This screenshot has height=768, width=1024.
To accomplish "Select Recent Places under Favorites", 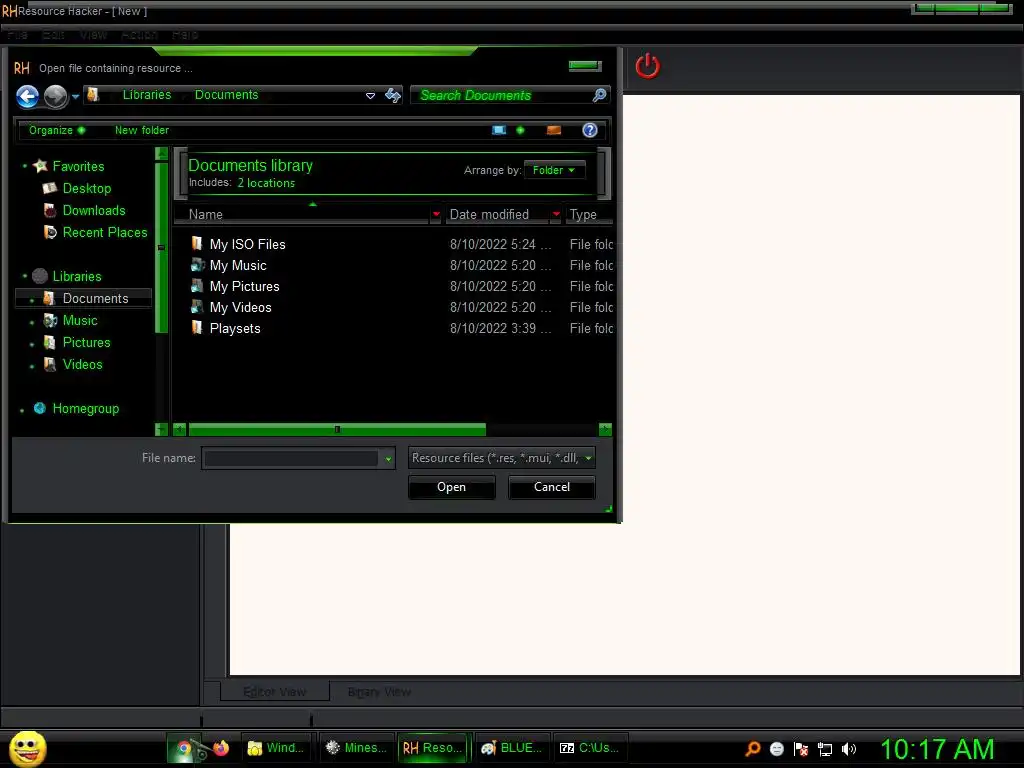I will pos(105,232).
